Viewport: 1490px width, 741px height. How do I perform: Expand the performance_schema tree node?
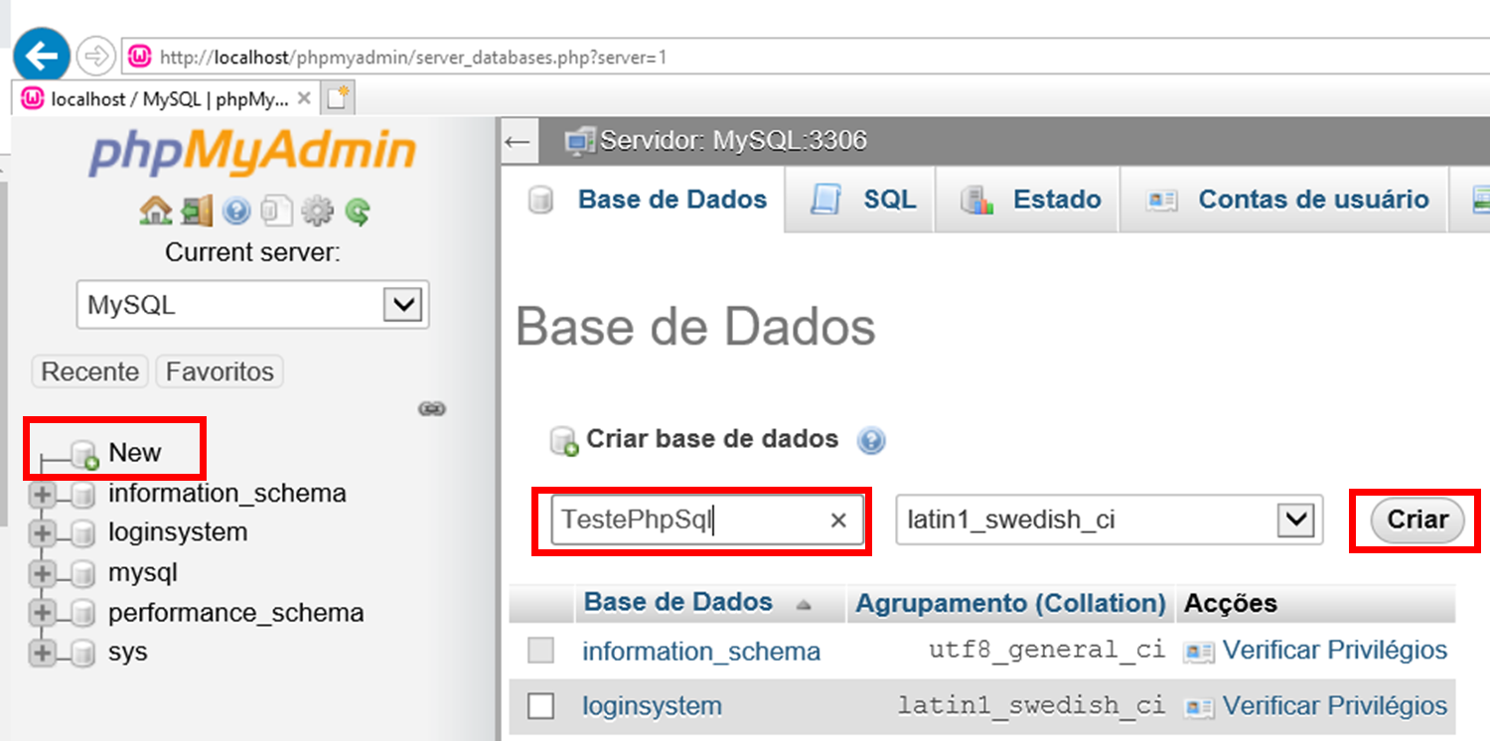click(42, 613)
